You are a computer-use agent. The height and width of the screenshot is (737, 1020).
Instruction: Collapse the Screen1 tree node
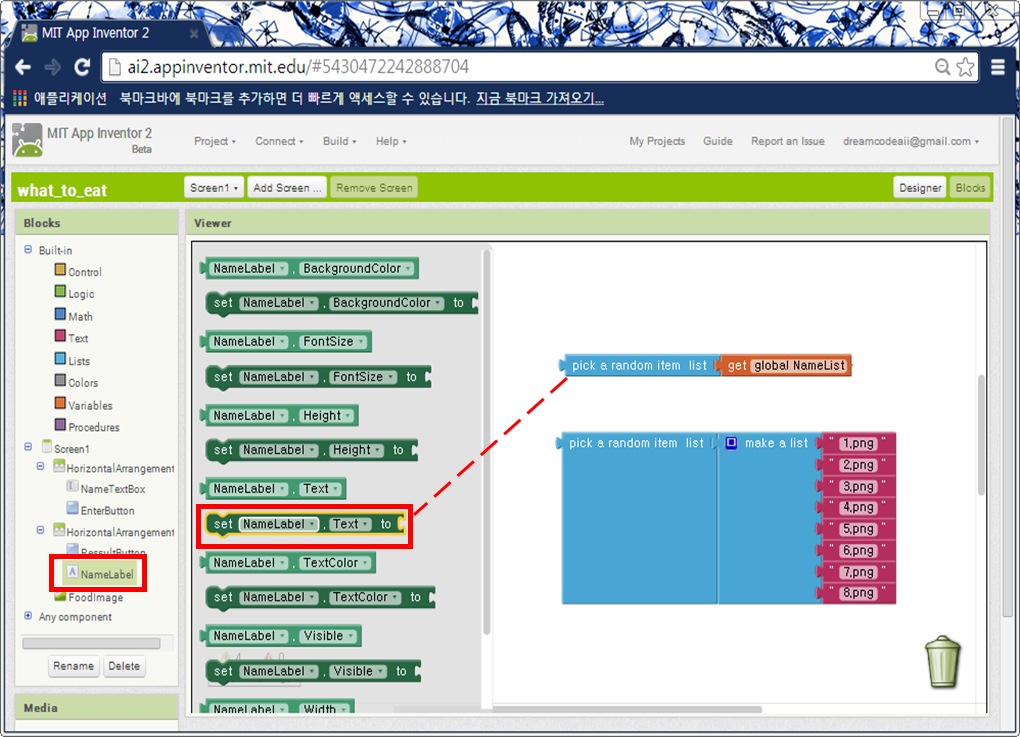[28, 447]
